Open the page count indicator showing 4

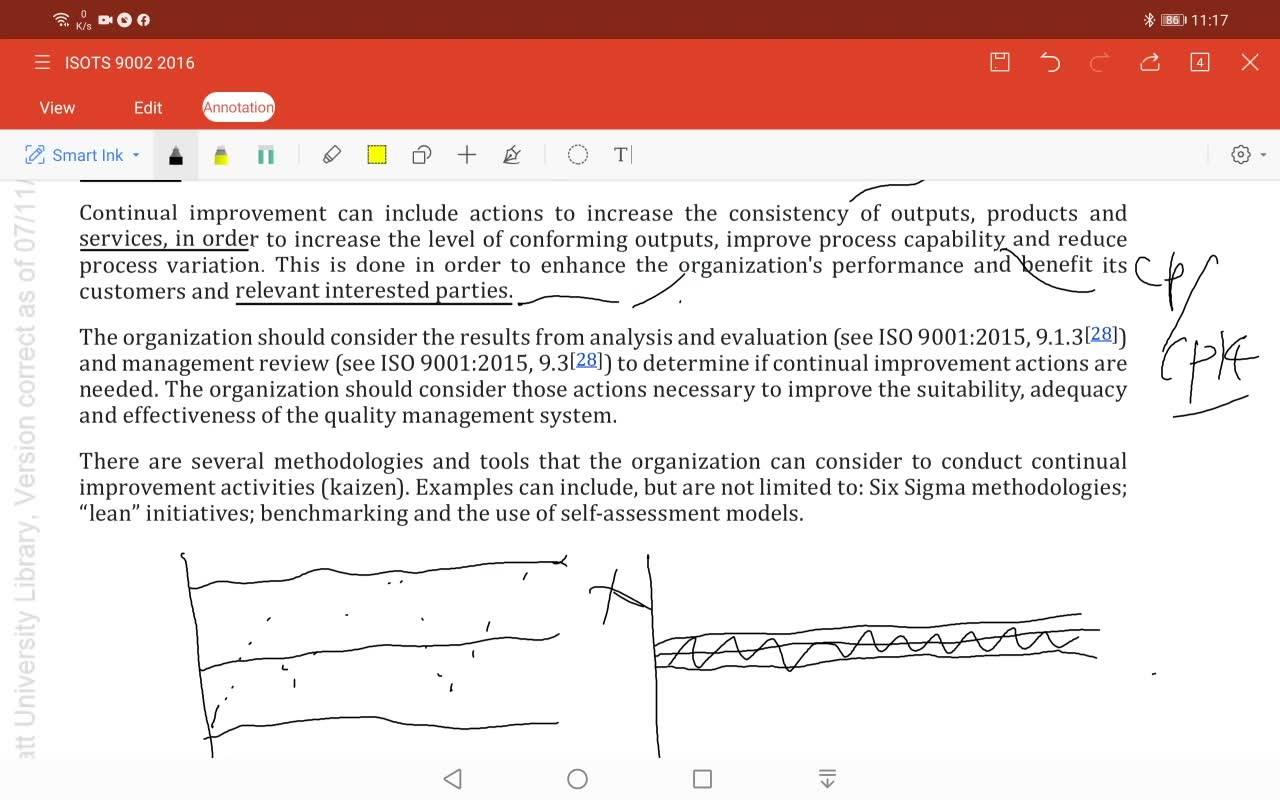click(x=1200, y=62)
